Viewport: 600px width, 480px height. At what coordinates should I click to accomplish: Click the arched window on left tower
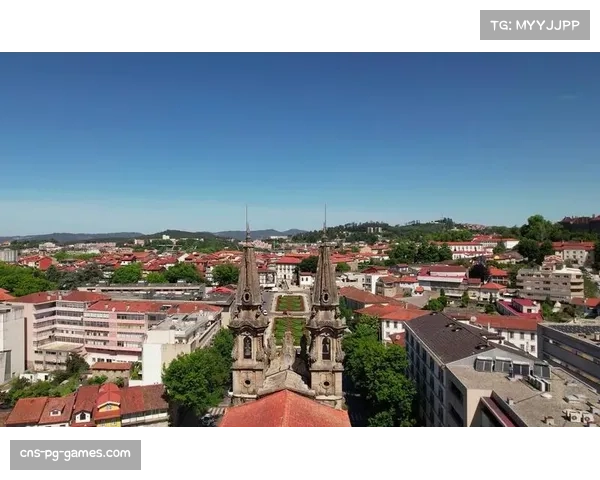pos(247,347)
